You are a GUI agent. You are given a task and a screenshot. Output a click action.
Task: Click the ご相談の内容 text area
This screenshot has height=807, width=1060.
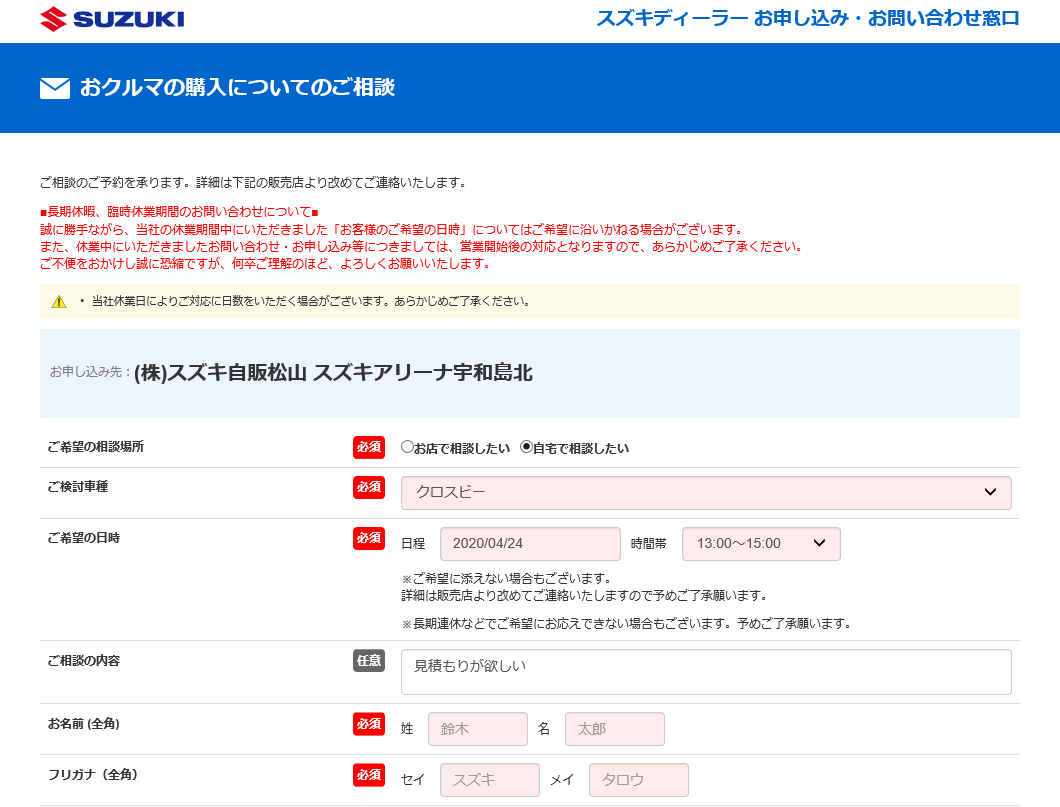click(x=706, y=672)
